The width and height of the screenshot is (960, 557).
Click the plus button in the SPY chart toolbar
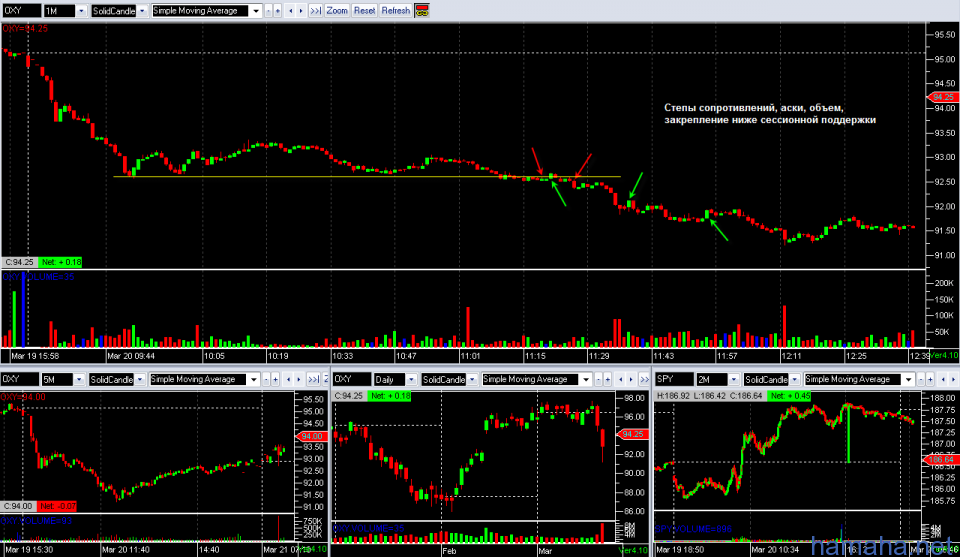[x=930, y=379]
